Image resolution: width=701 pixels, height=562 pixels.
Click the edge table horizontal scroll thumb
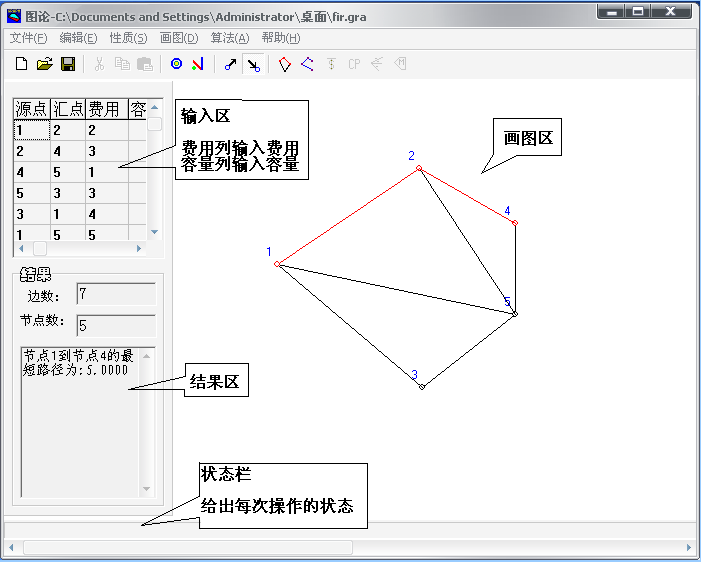coord(40,249)
